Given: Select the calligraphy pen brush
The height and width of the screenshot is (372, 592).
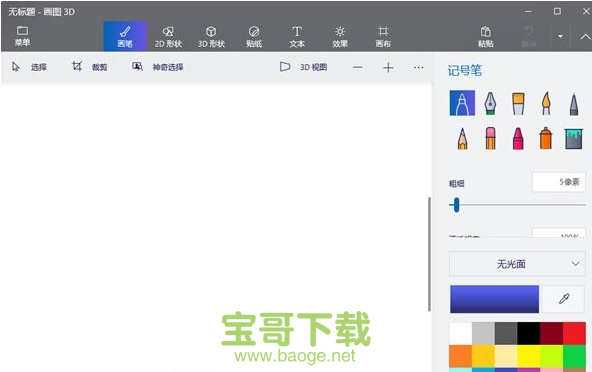Looking at the screenshot, I should tap(490, 103).
